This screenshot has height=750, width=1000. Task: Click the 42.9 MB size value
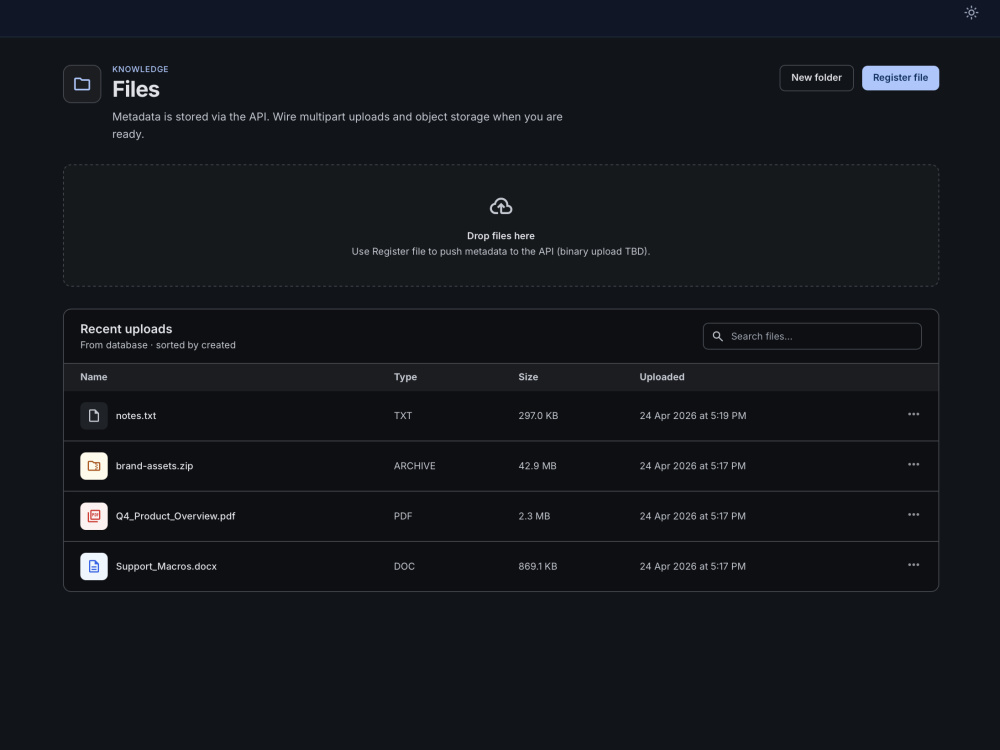click(538, 466)
